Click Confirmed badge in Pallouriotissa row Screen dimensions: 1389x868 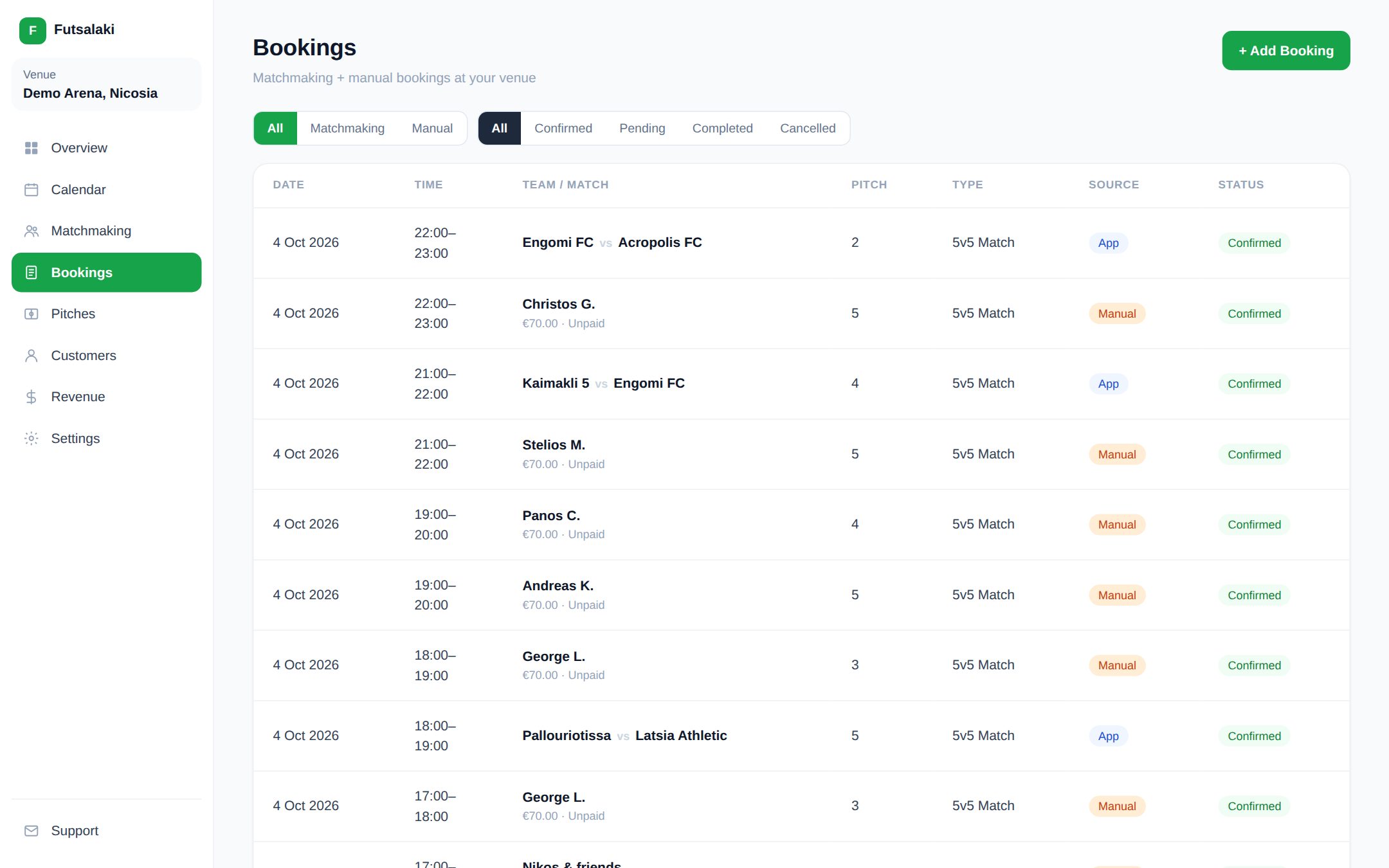[x=1254, y=736]
